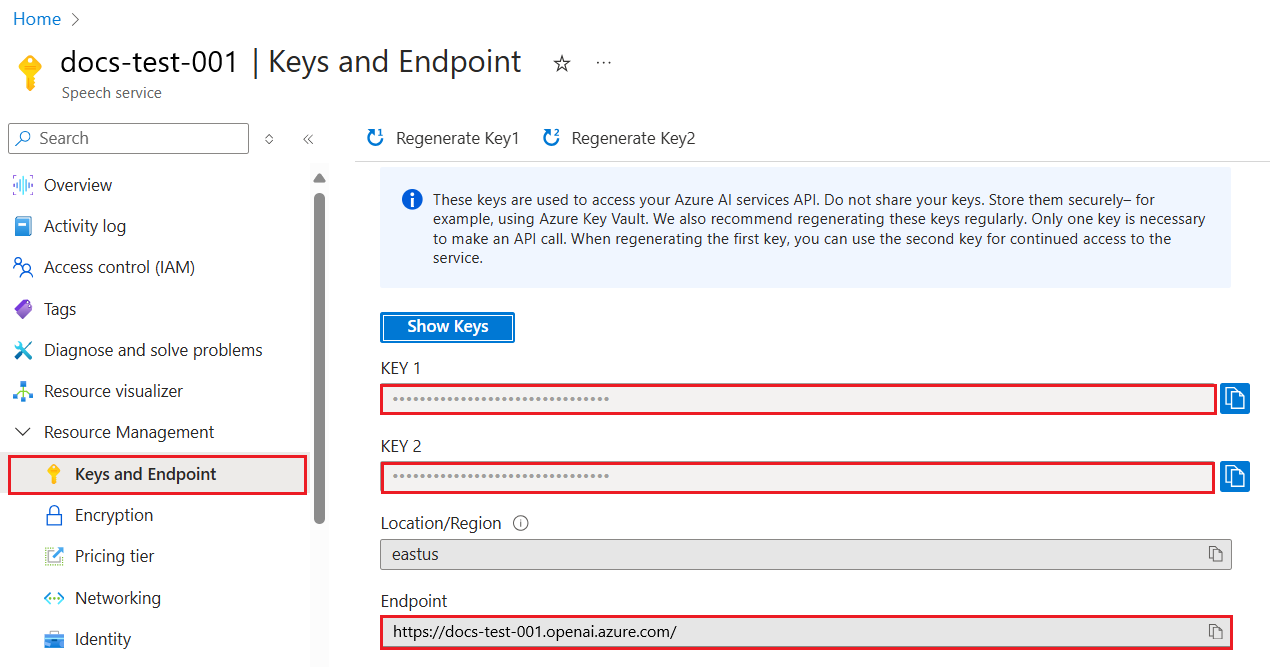Collapse the left sidebar

click(308, 139)
